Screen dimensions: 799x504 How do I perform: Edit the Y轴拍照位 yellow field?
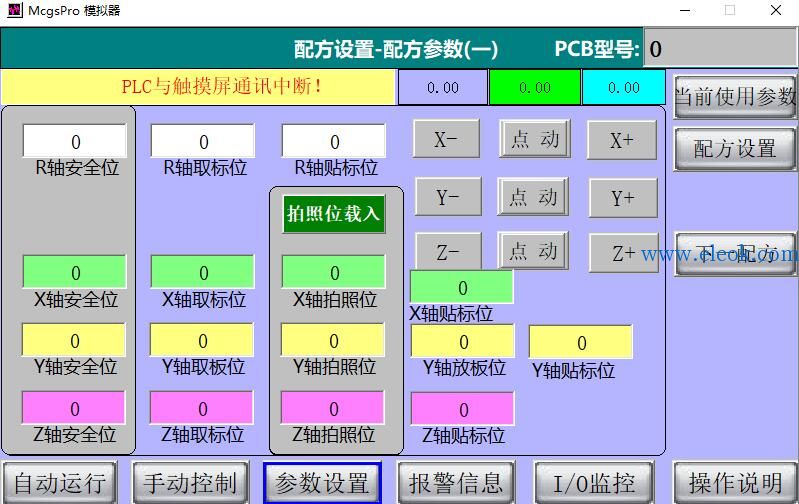click(x=333, y=340)
